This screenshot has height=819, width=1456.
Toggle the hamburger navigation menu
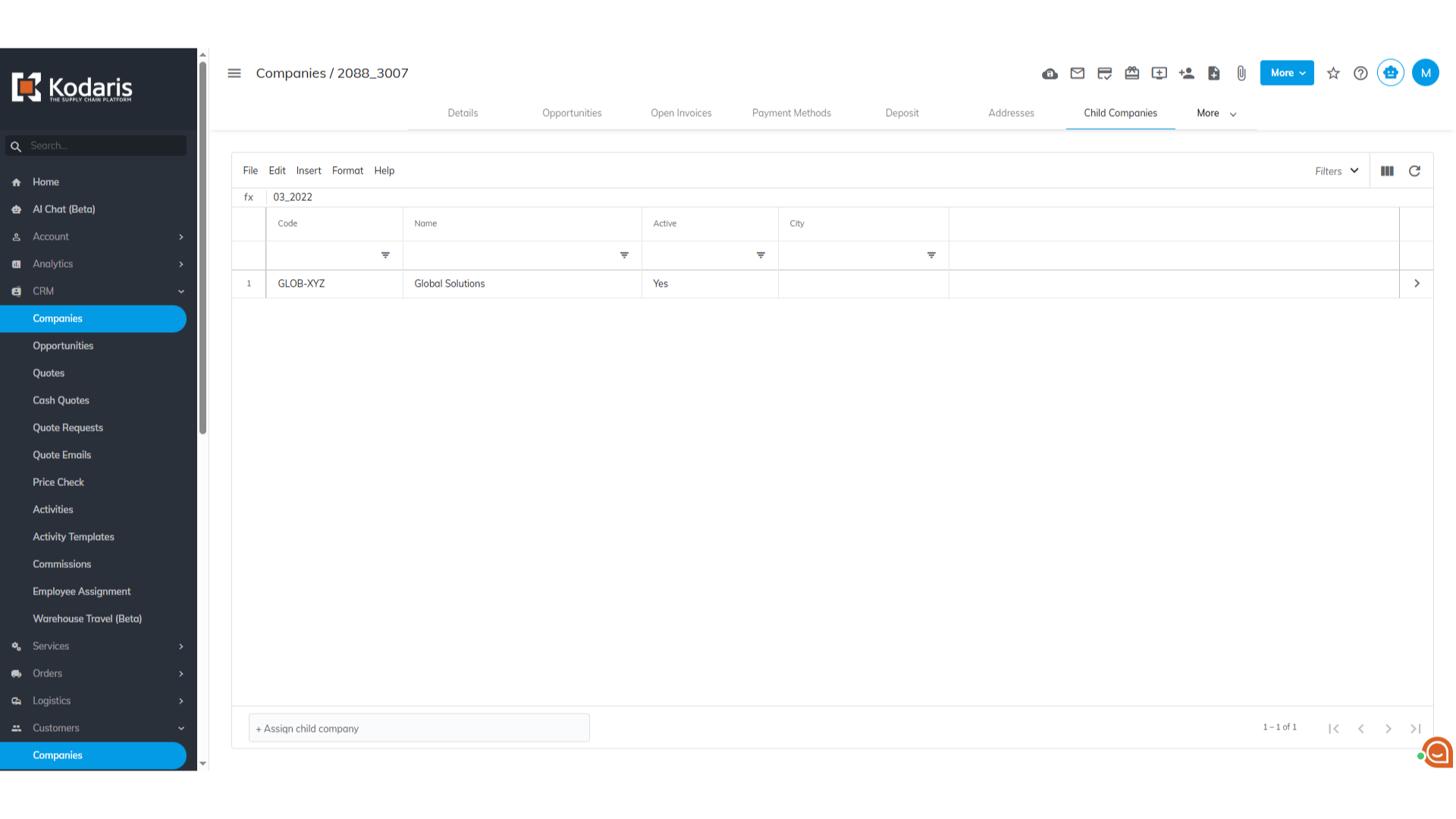(234, 74)
